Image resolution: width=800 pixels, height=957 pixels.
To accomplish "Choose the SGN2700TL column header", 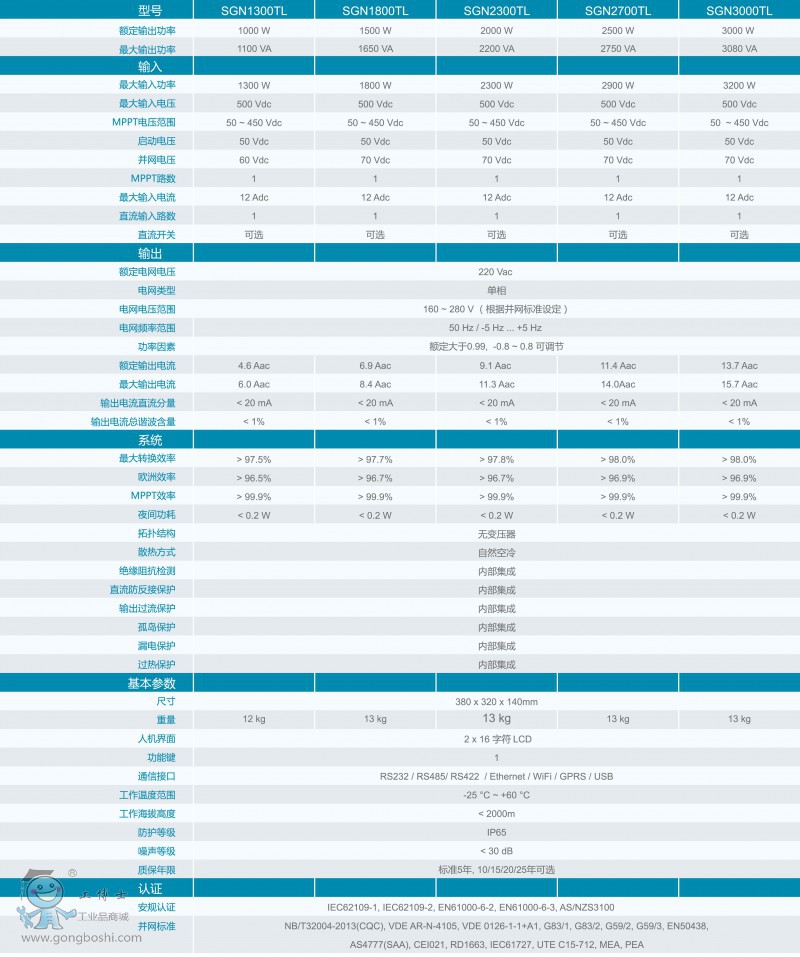I will point(617,10).
